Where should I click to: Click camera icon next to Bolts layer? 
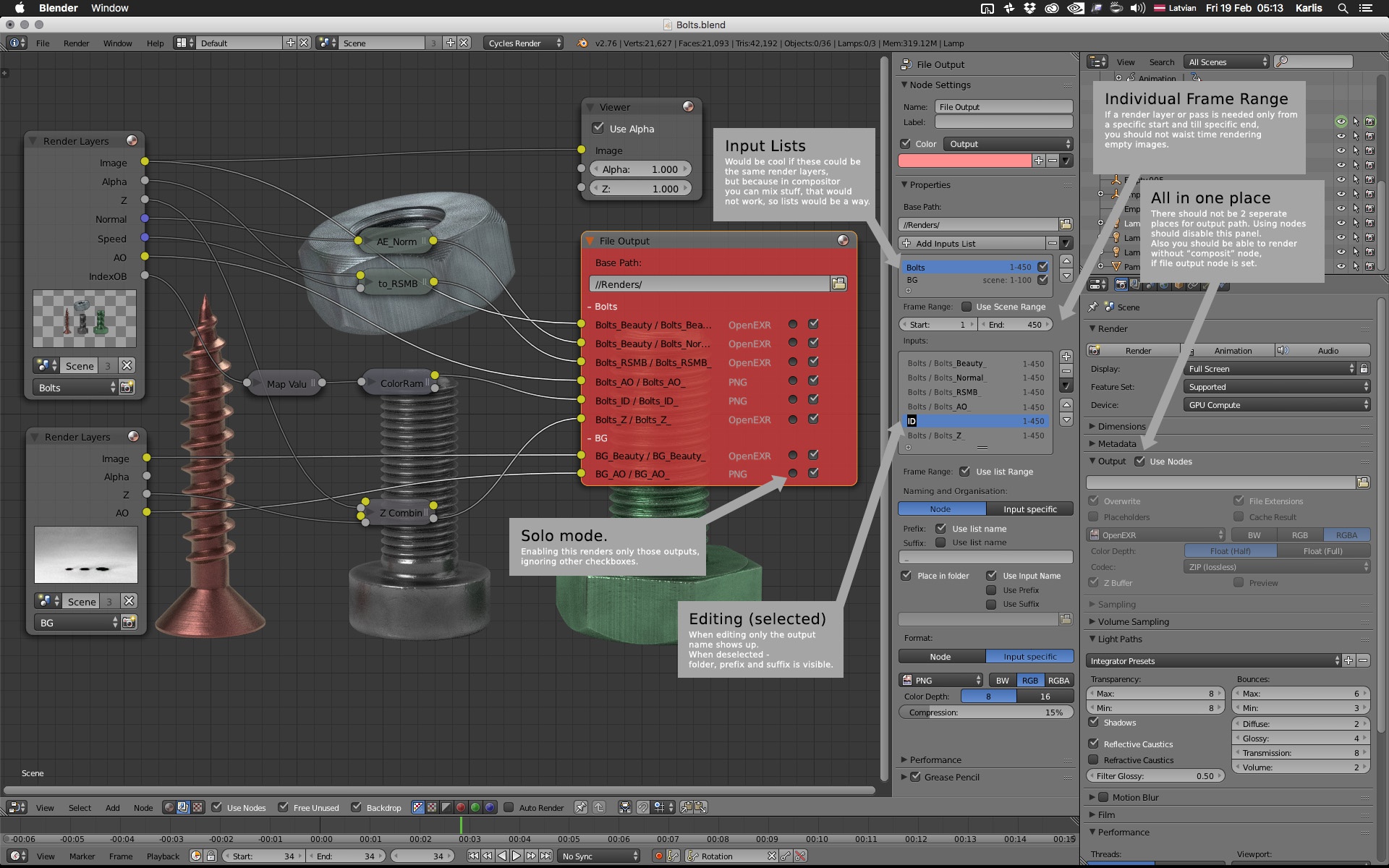[127, 388]
